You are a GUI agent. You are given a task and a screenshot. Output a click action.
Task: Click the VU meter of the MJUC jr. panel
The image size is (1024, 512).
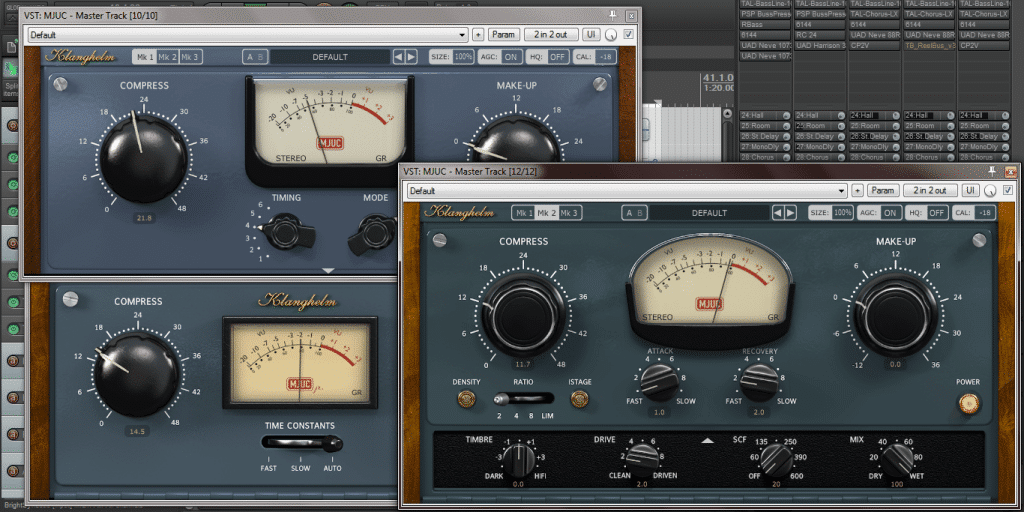click(300, 362)
